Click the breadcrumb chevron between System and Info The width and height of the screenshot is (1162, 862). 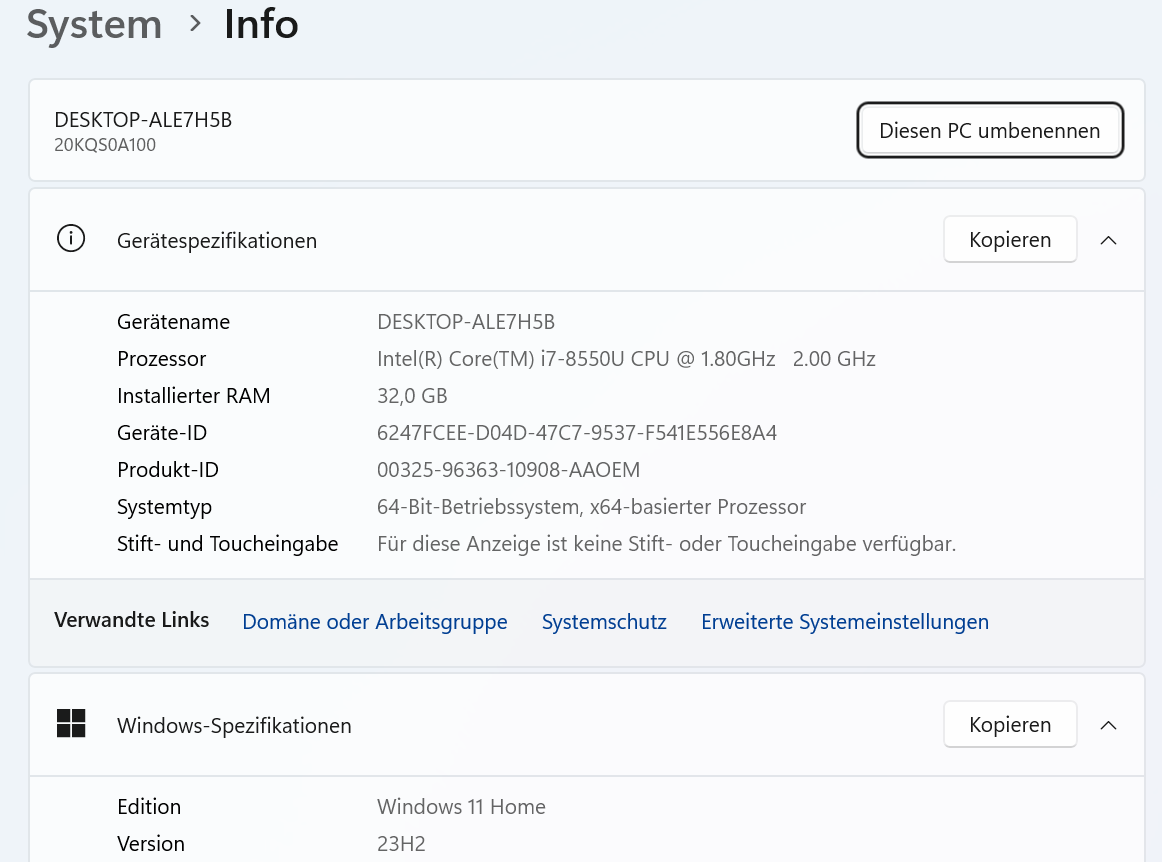tap(195, 24)
